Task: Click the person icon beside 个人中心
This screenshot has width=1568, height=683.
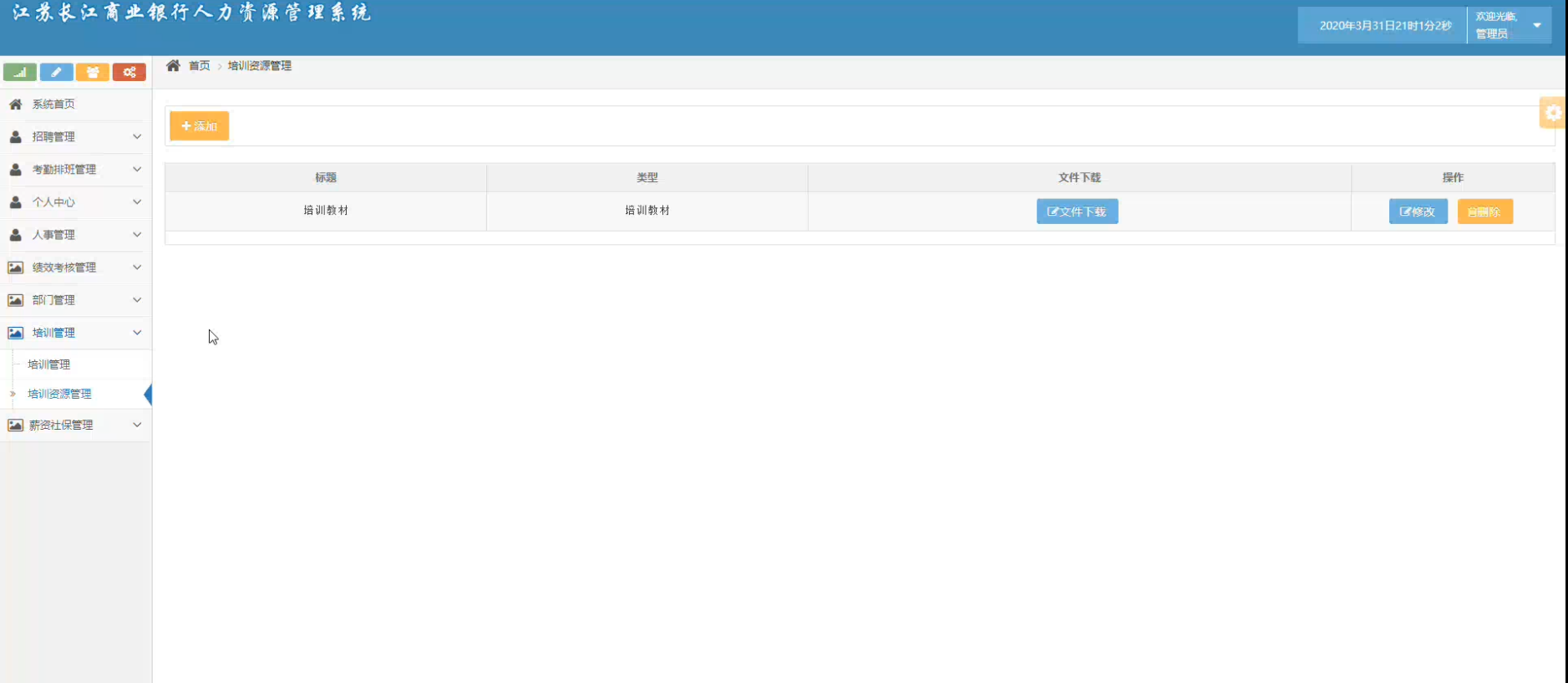Action: (15, 201)
